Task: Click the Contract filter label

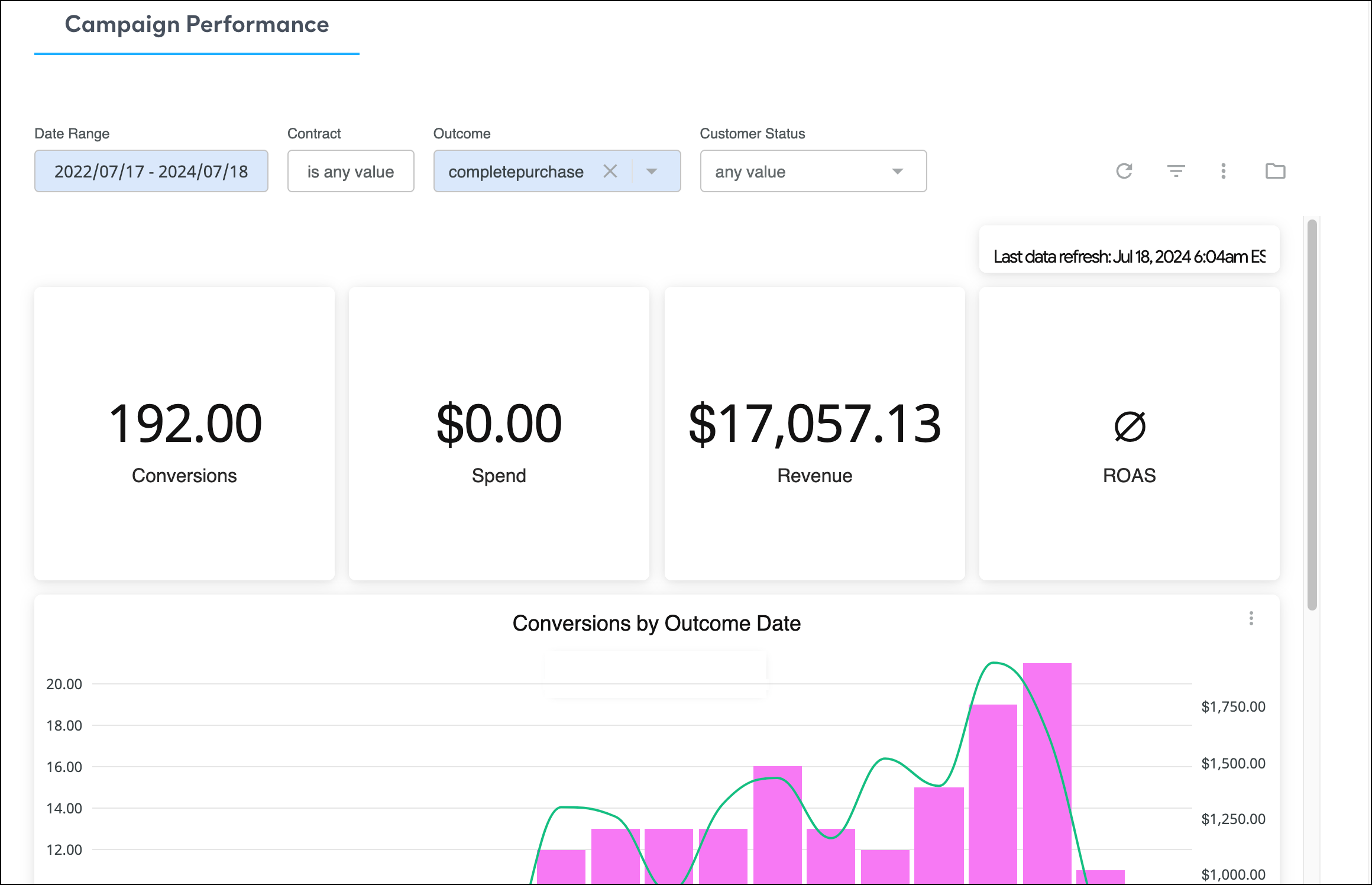Action: 314,134
